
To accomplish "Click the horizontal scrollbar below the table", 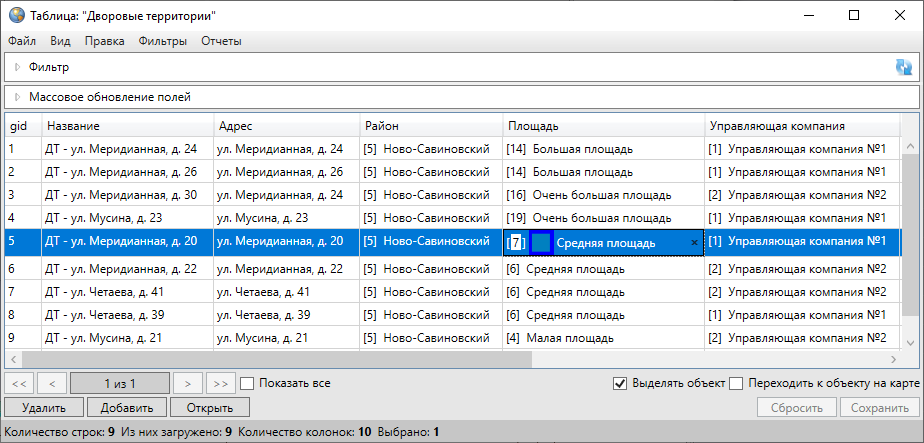I will [450, 359].
